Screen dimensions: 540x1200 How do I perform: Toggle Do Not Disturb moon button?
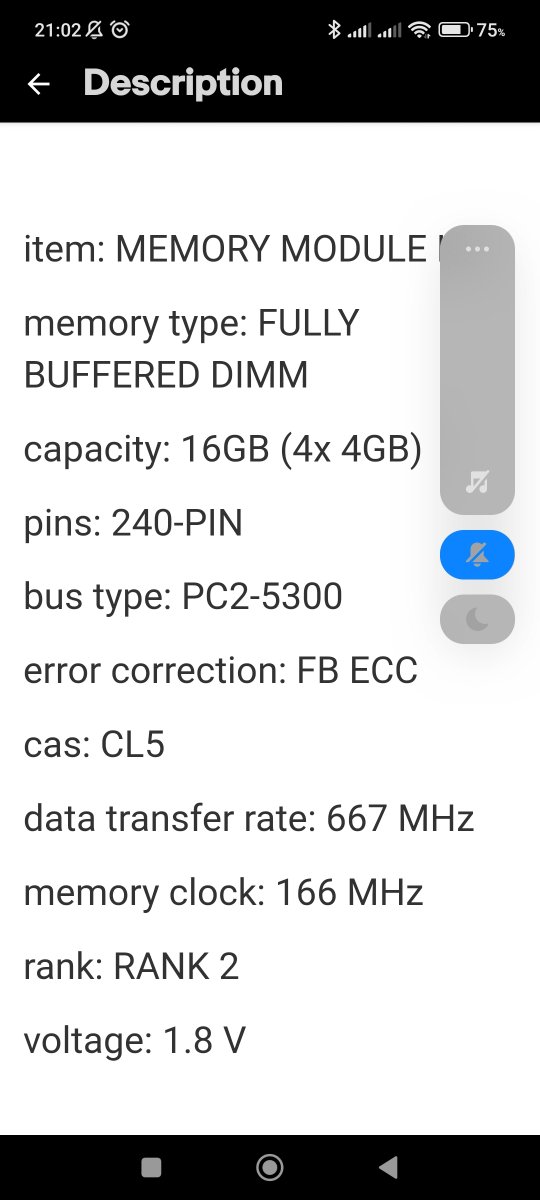click(477, 620)
